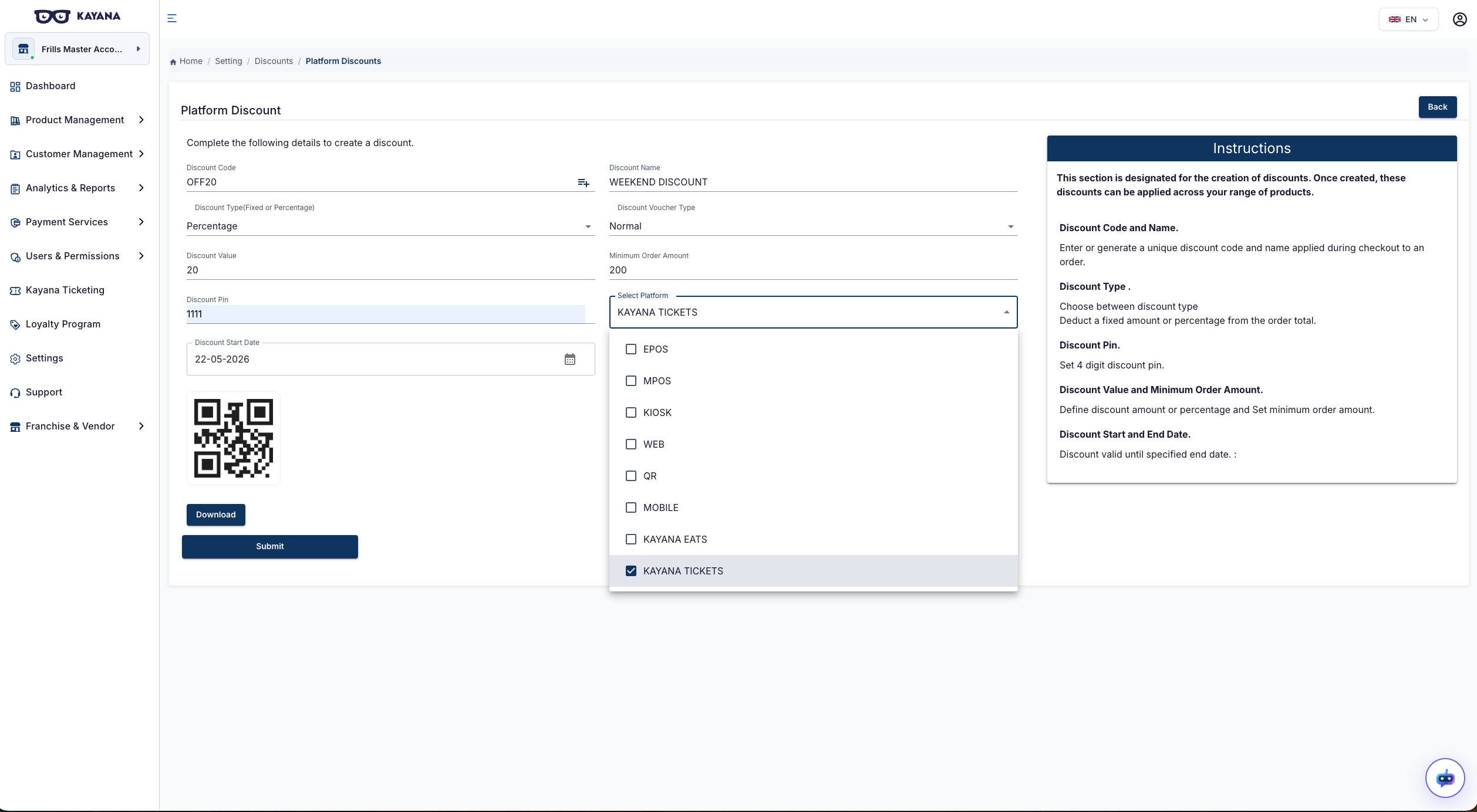This screenshot has width=1477, height=812.
Task: Click the Loyalty Program tag icon
Action: tap(15, 324)
